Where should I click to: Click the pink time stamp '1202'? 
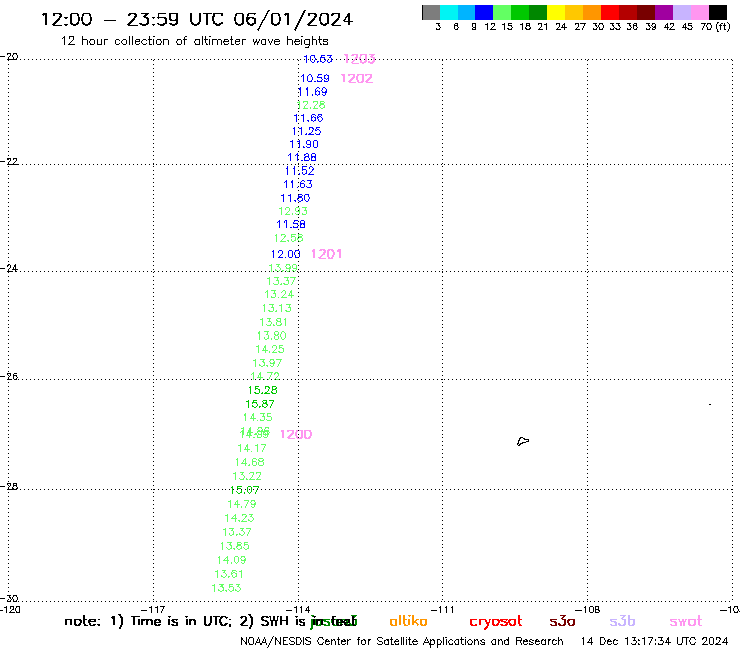[x=357, y=78]
